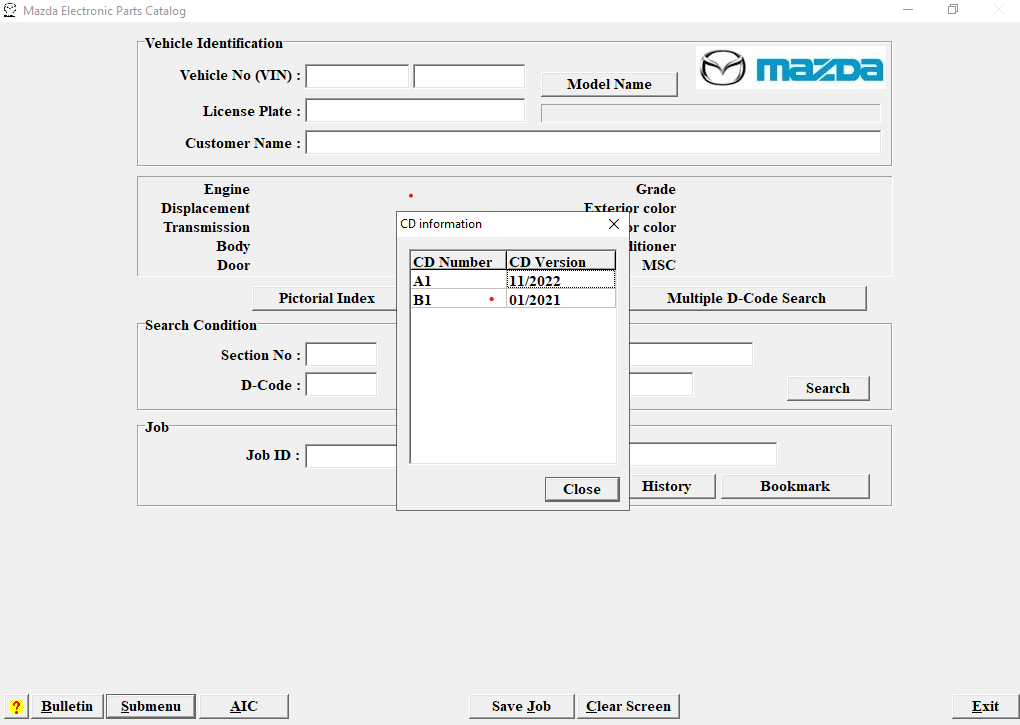Image resolution: width=1020 pixels, height=725 pixels.
Task: Click the Section No input field
Action: point(342,355)
